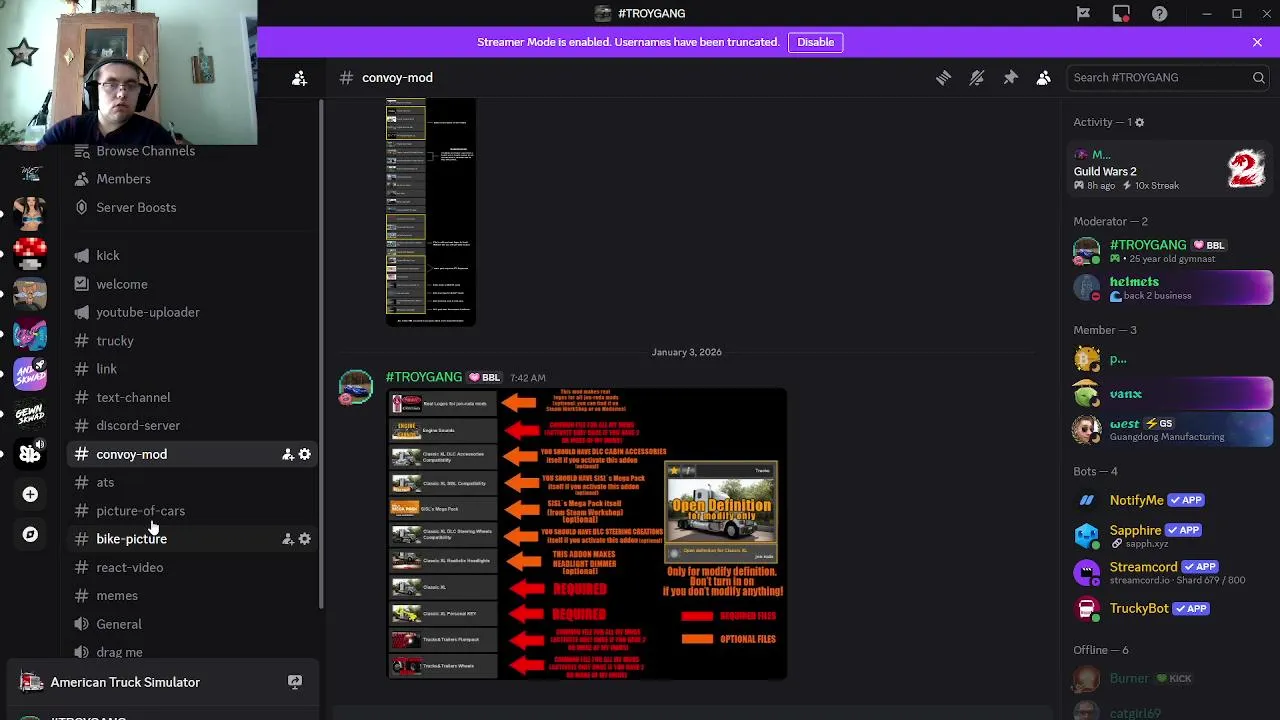
Task: Open Sapphire bot profile
Action: coord(1170,536)
